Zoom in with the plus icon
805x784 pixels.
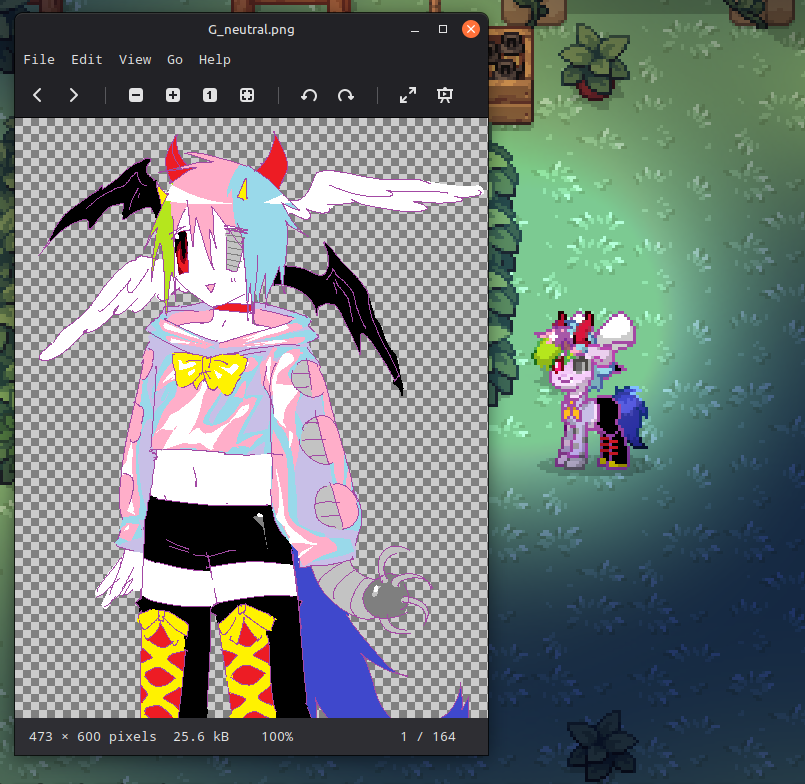[x=173, y=95]
